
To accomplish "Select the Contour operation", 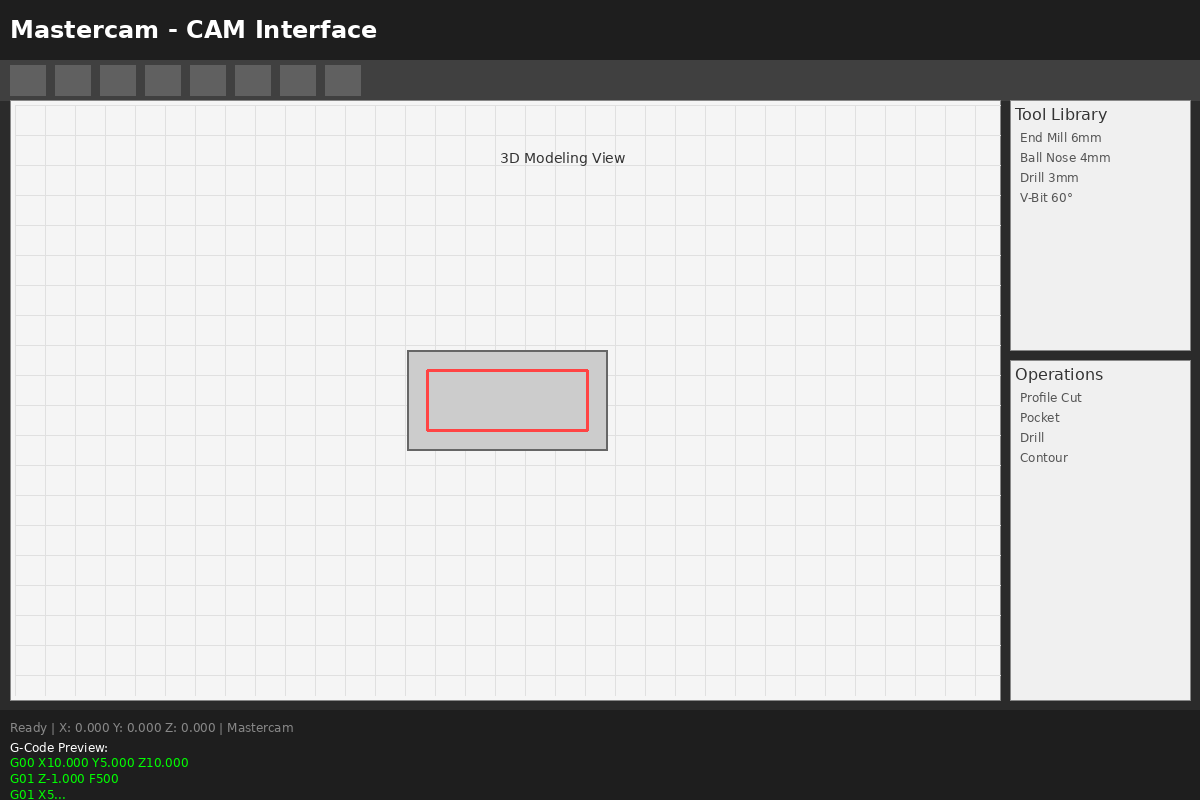I will pos(1043,458).
